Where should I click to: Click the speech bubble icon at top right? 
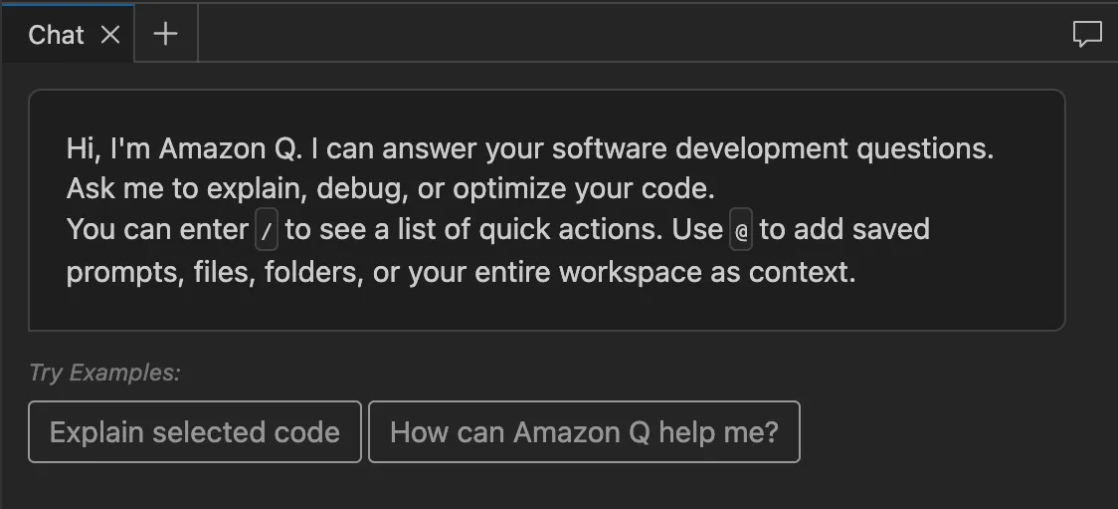(1086, 34)
